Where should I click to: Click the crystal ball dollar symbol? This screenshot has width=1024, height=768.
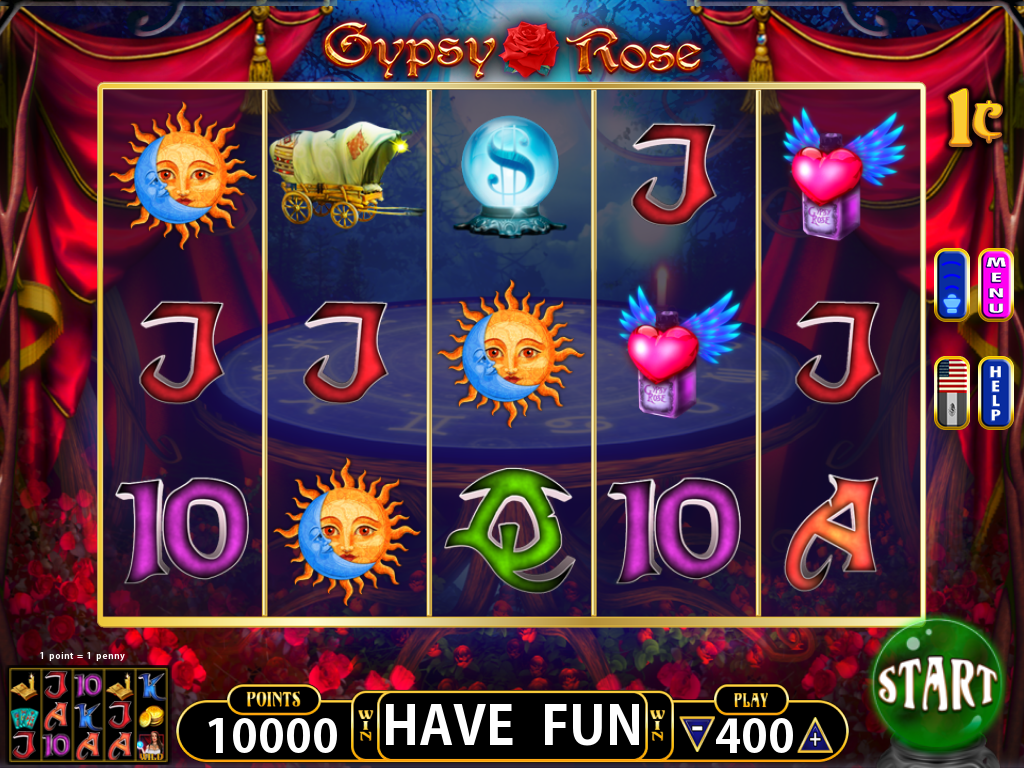coord(510,176)
